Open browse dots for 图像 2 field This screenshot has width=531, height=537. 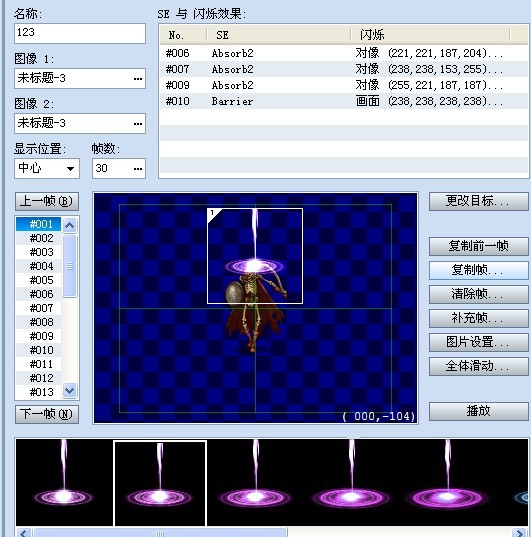pyautogui.click(x=138, y=124)
